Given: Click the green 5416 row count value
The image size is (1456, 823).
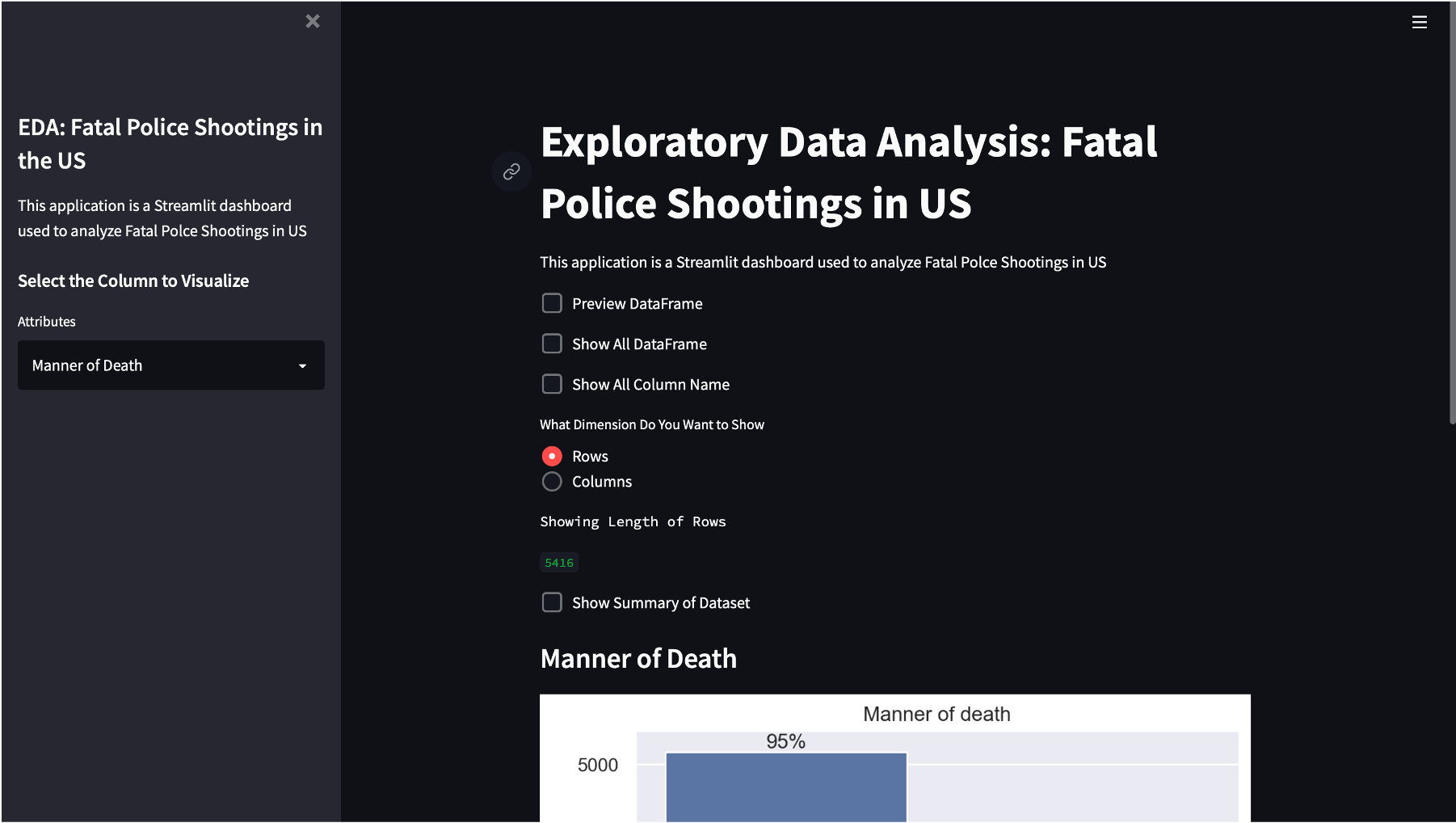Looking at the screenshot, I should point(559,563).
